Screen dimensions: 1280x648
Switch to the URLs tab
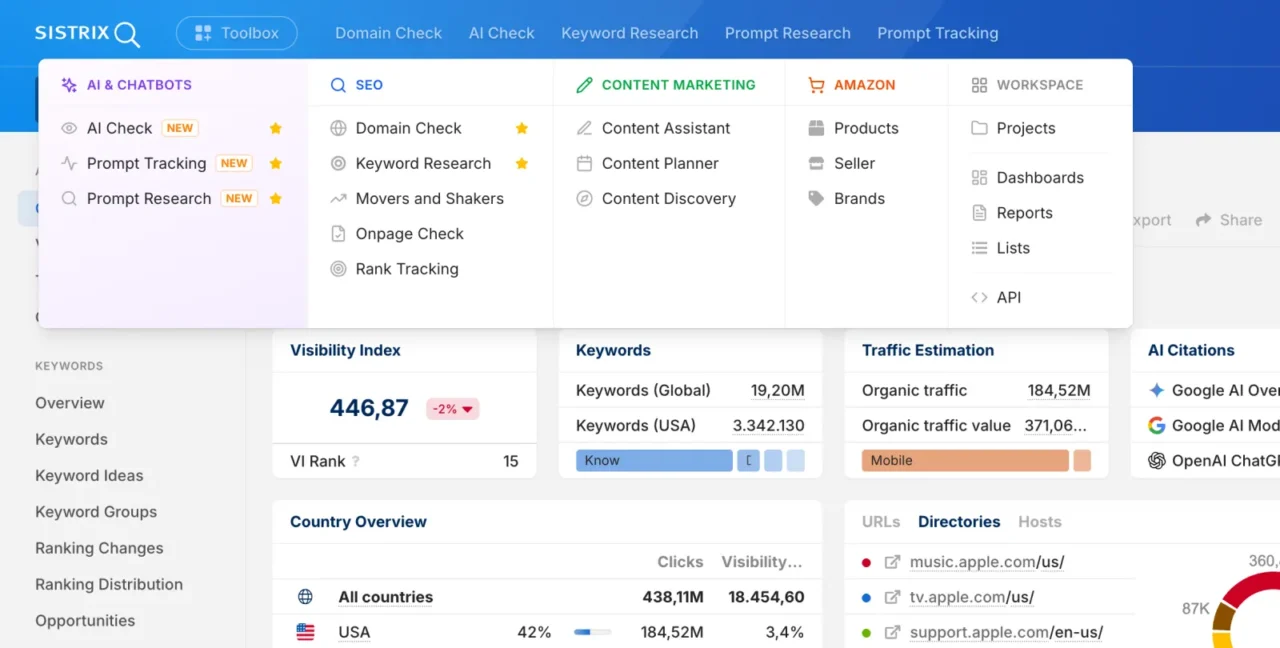(x=881, y=521)
